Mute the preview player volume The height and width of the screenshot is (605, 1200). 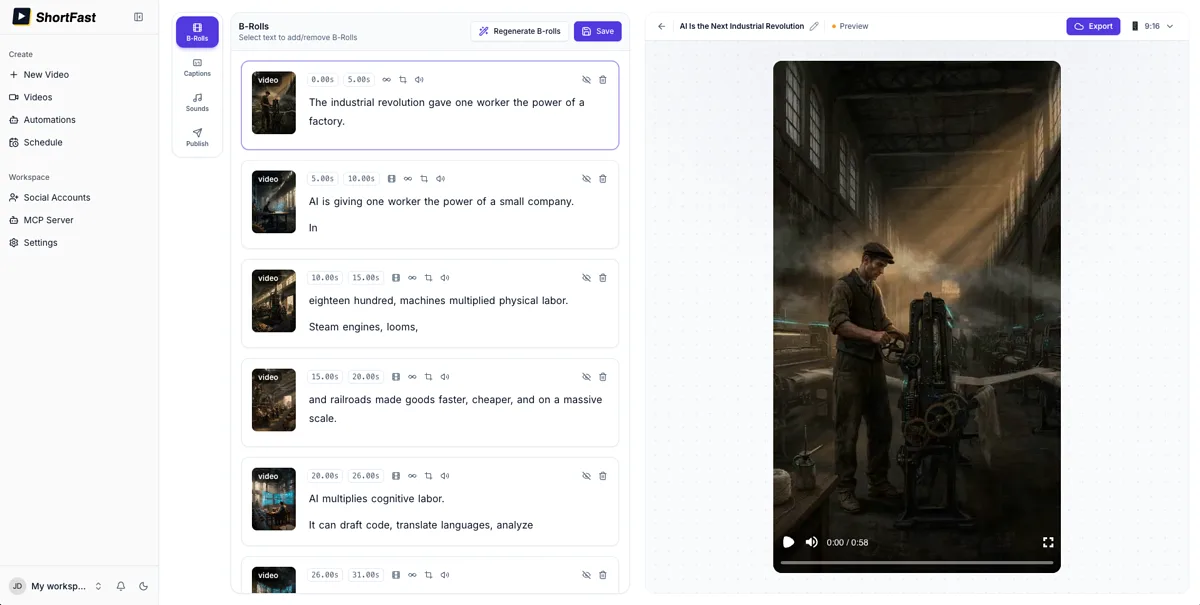[811, 542]
